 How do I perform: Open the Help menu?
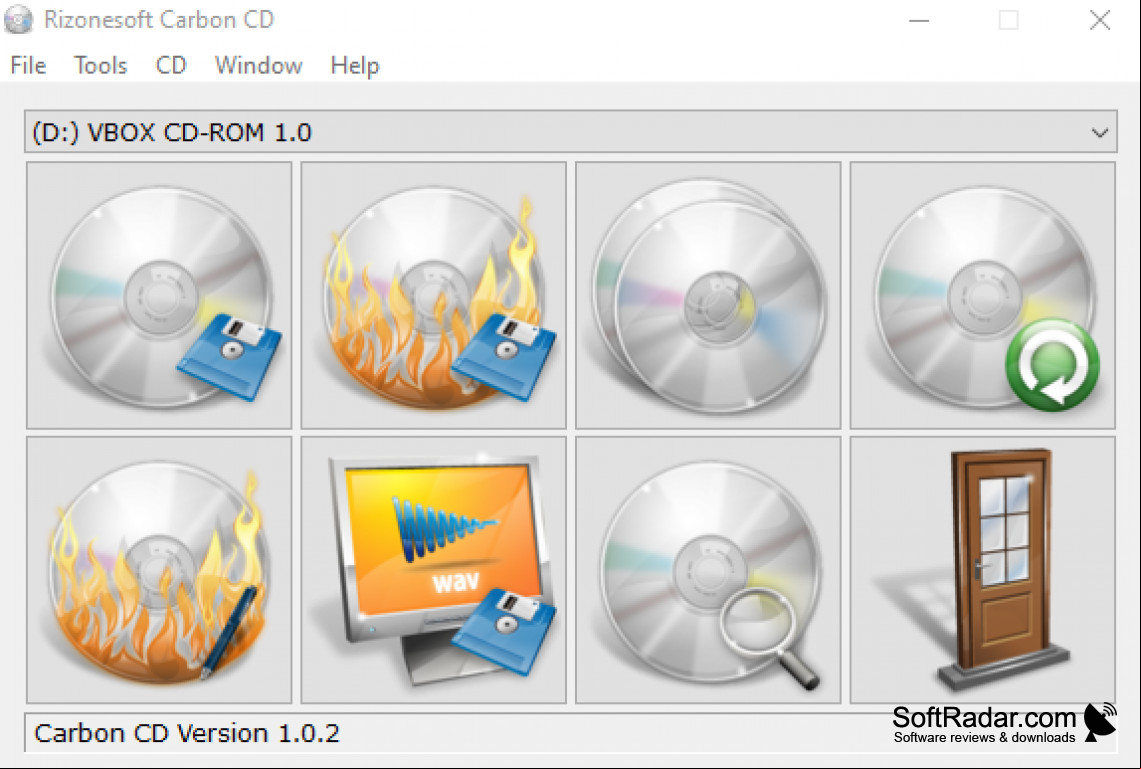coord(354,65)
